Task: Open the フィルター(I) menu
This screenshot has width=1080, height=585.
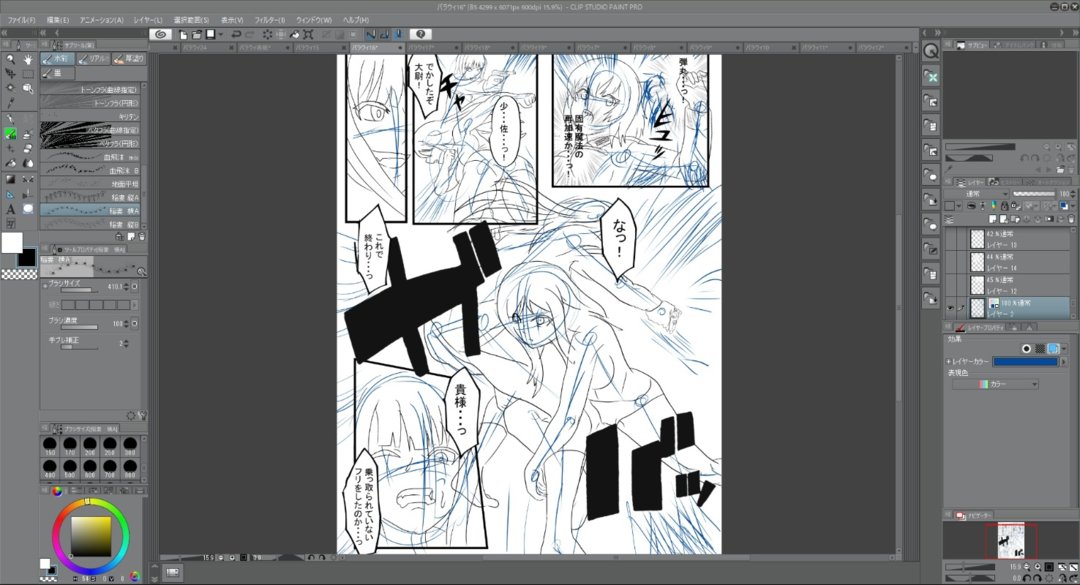Action: pos(269,20)
